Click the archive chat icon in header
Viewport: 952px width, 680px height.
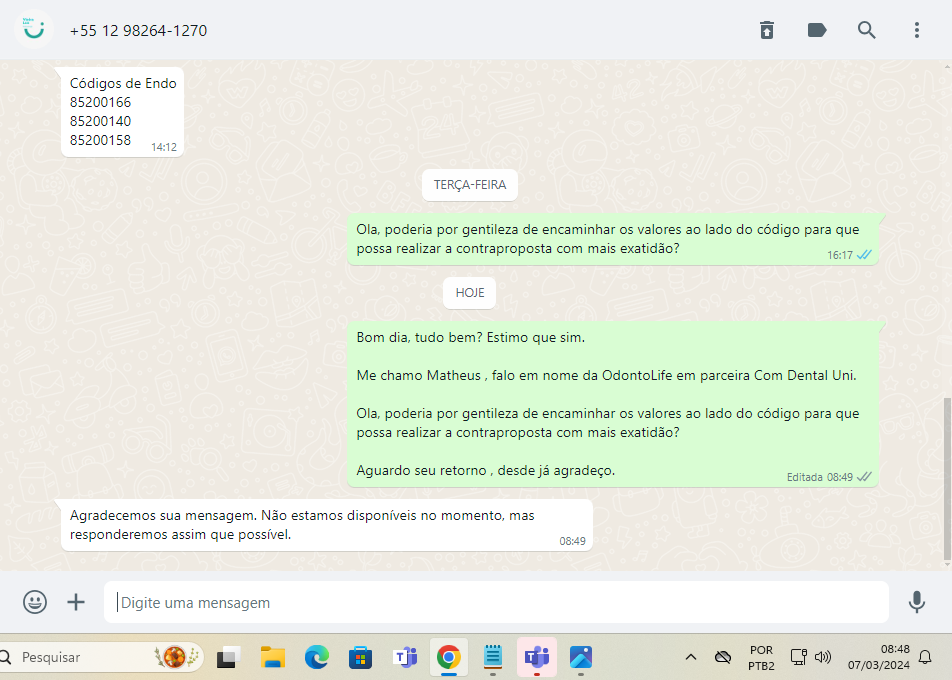766,30
